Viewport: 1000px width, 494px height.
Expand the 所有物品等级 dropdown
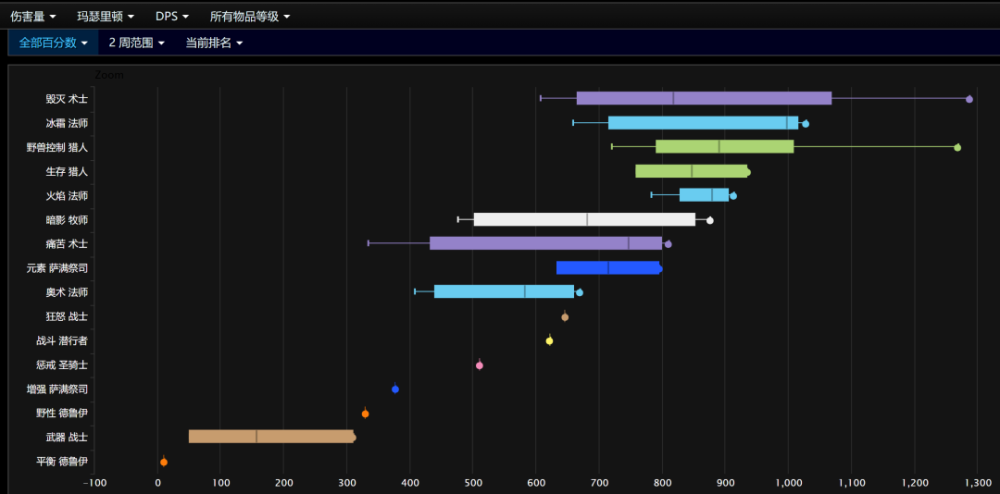tap(250, 16)
